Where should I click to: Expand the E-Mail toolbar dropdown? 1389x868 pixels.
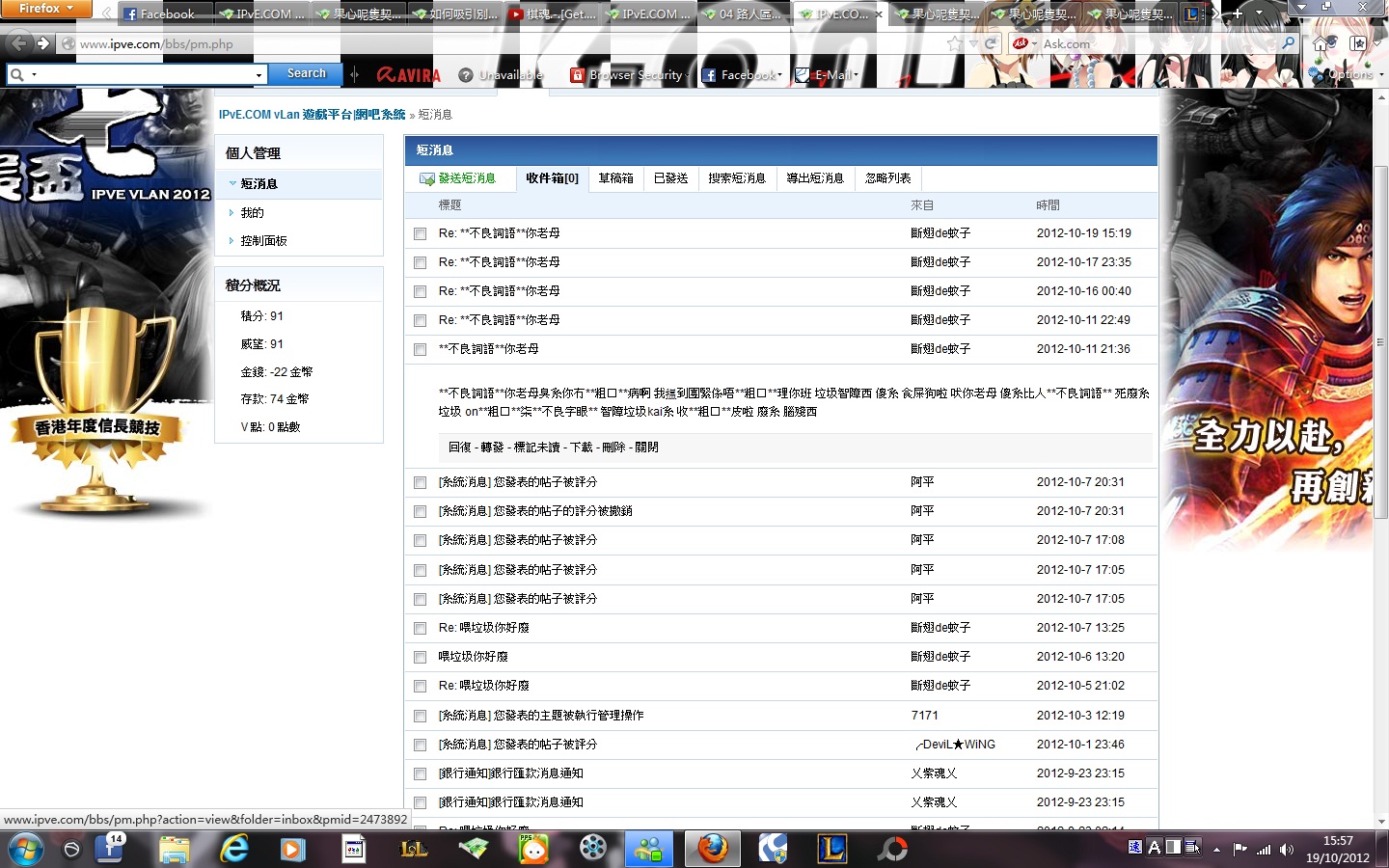tap(856, 74)
